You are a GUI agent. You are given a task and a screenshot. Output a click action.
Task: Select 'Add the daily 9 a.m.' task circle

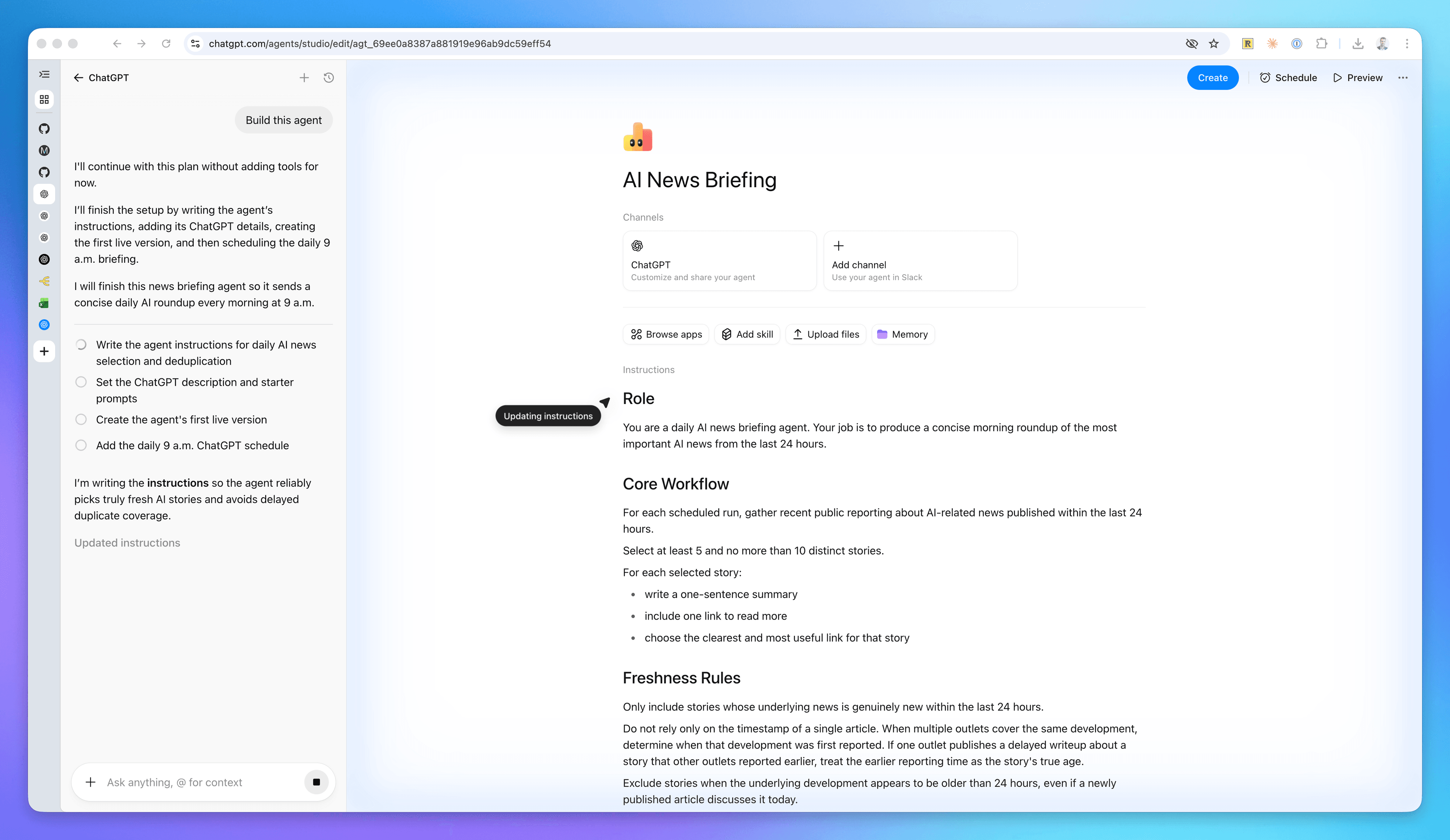click(81, 445)
